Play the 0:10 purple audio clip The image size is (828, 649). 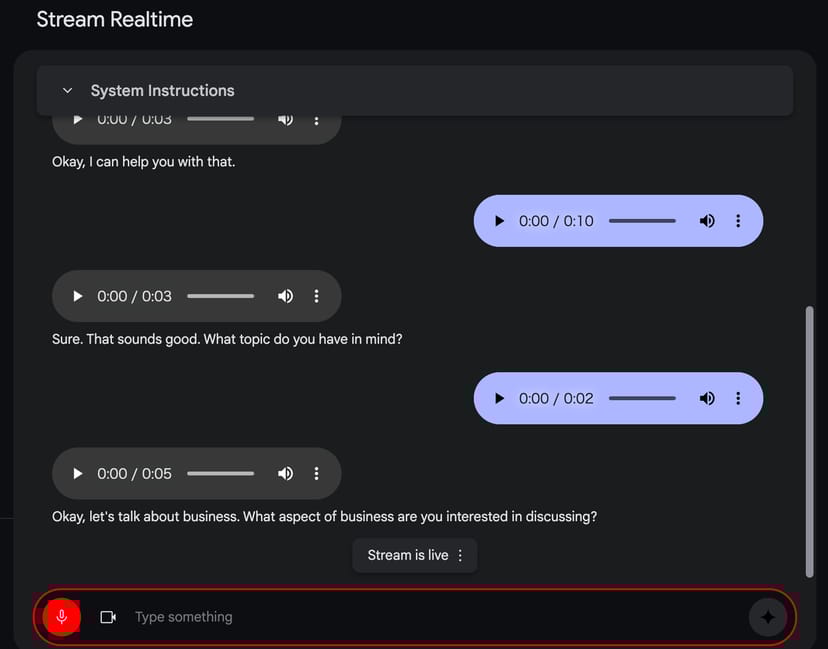pyautogui.click(x=500, y=221)
